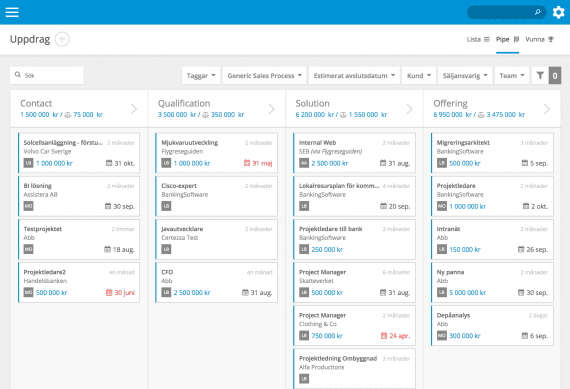Click the AA owner badge on Internal Web

[x=304, y=163]
